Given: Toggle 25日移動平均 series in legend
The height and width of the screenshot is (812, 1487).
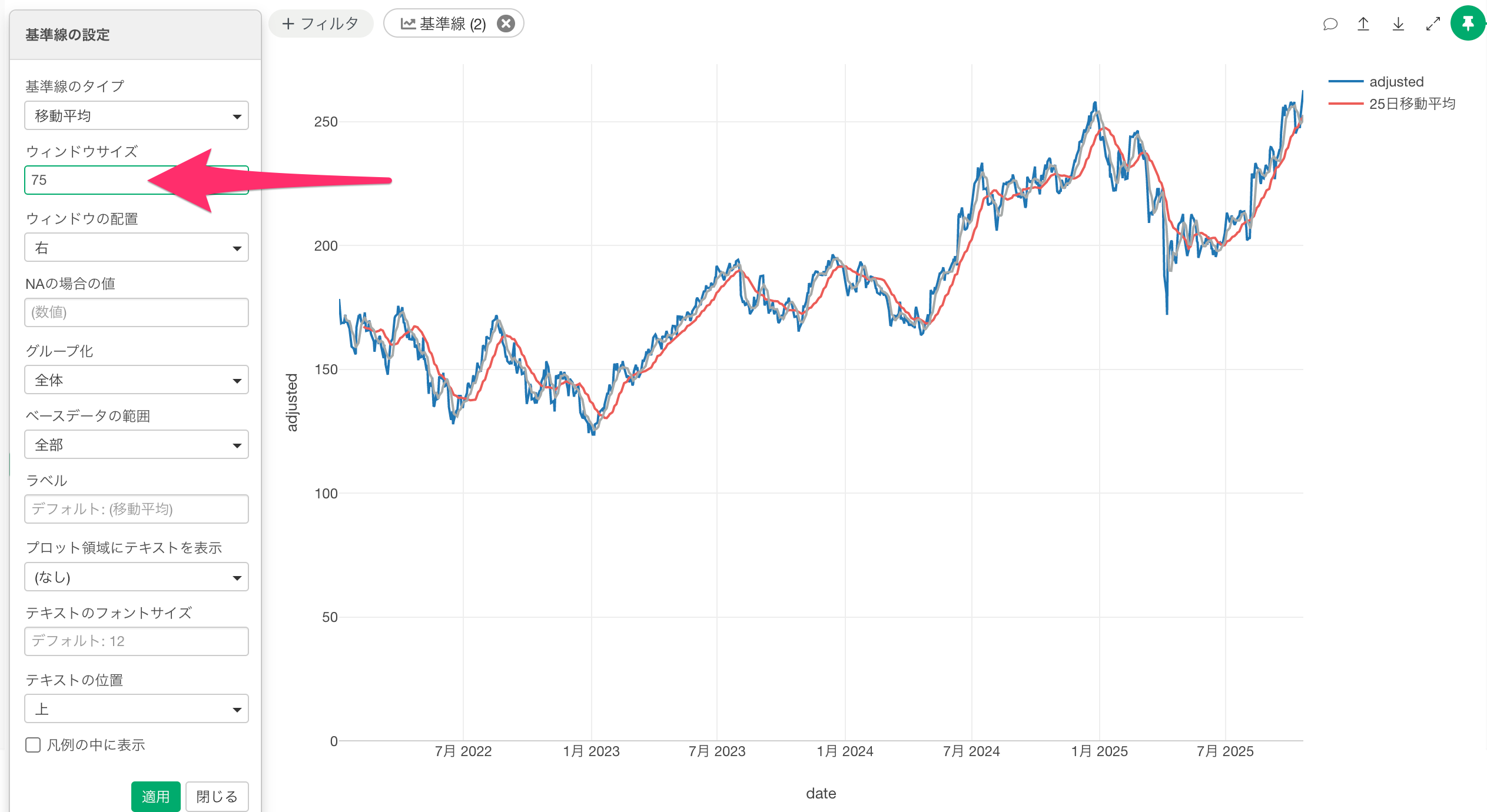Looking at the screenshot, I should (x=1411, y=104).
